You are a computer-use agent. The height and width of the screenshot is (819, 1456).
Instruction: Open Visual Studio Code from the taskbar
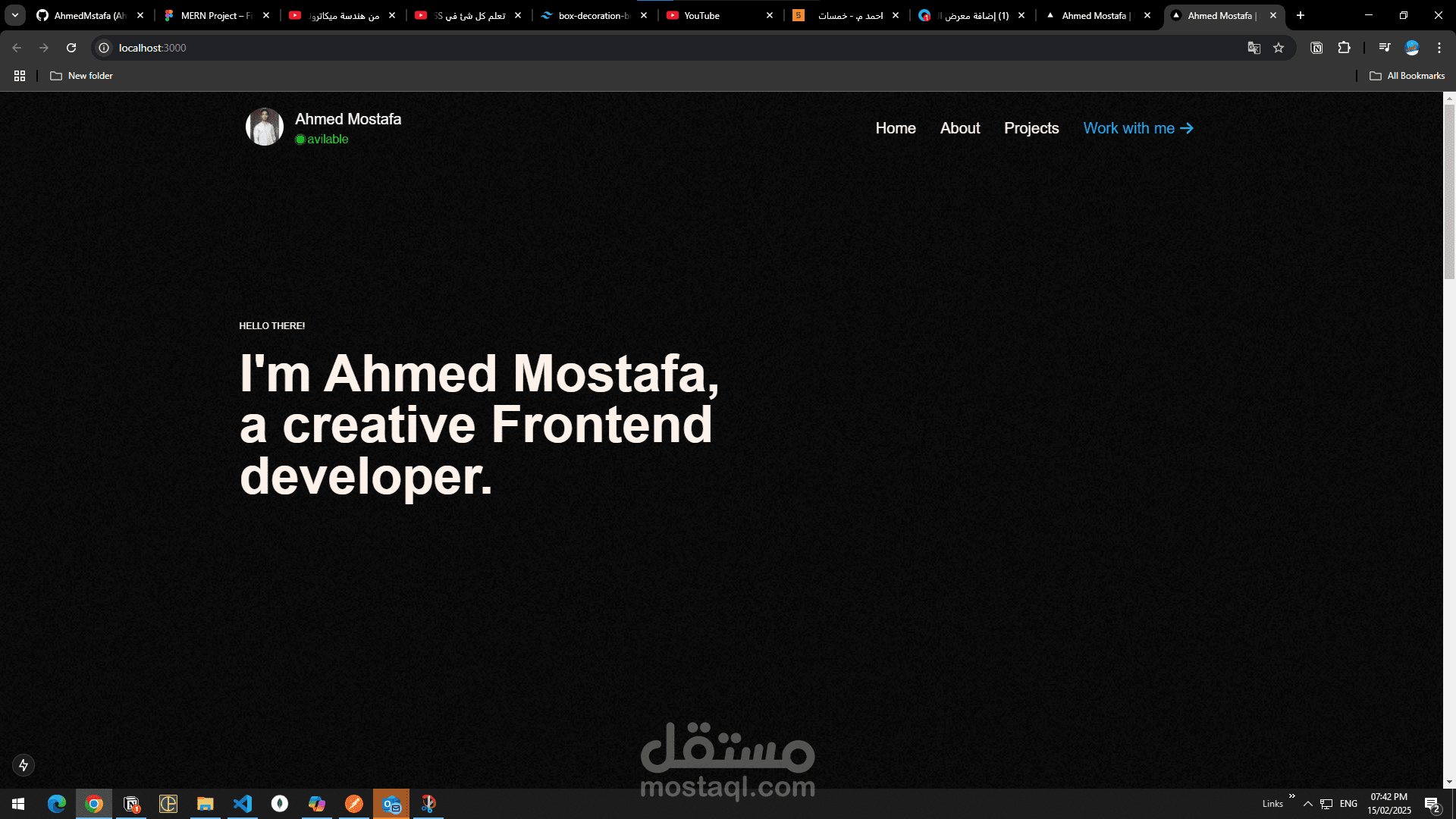(x=243, y=803)
